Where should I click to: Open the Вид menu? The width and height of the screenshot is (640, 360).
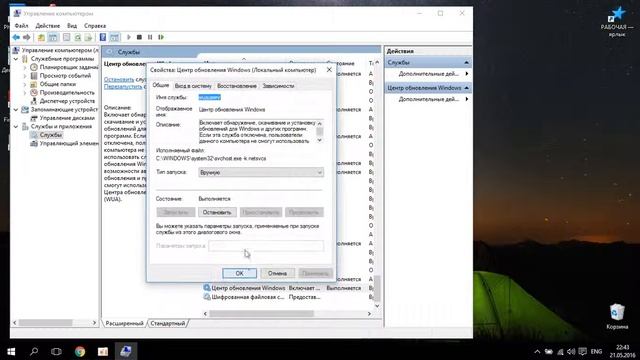pos(72,26)
